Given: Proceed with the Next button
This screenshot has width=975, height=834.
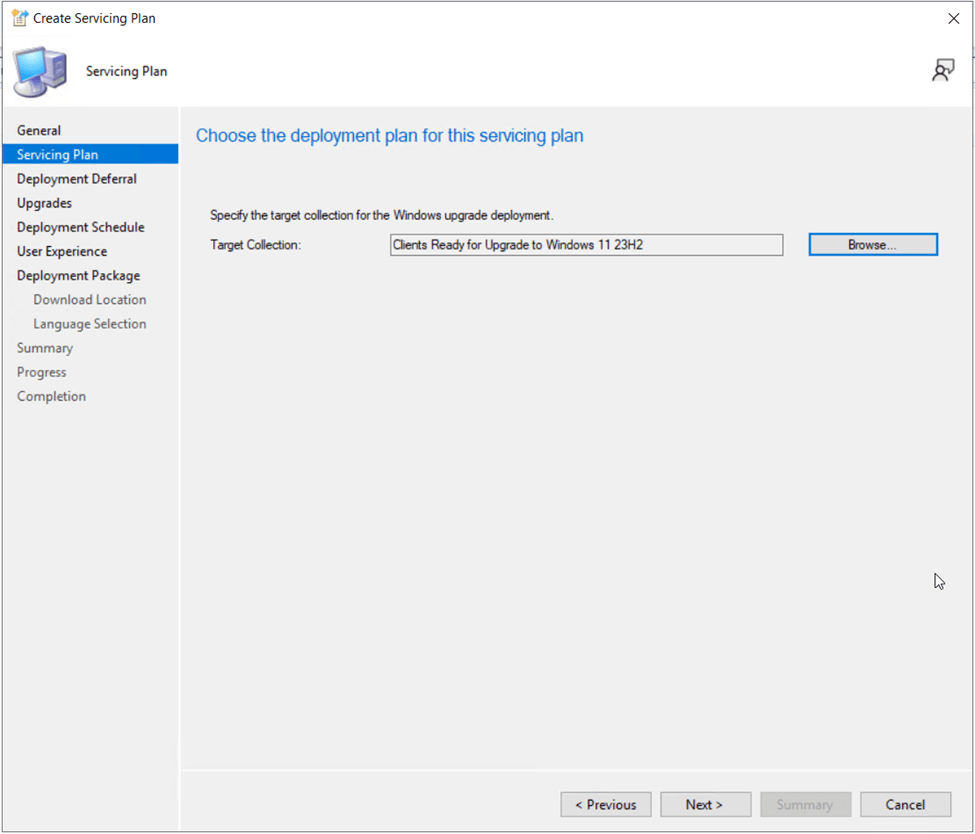Looking at the screenshot, I should (x=705, y=805).
